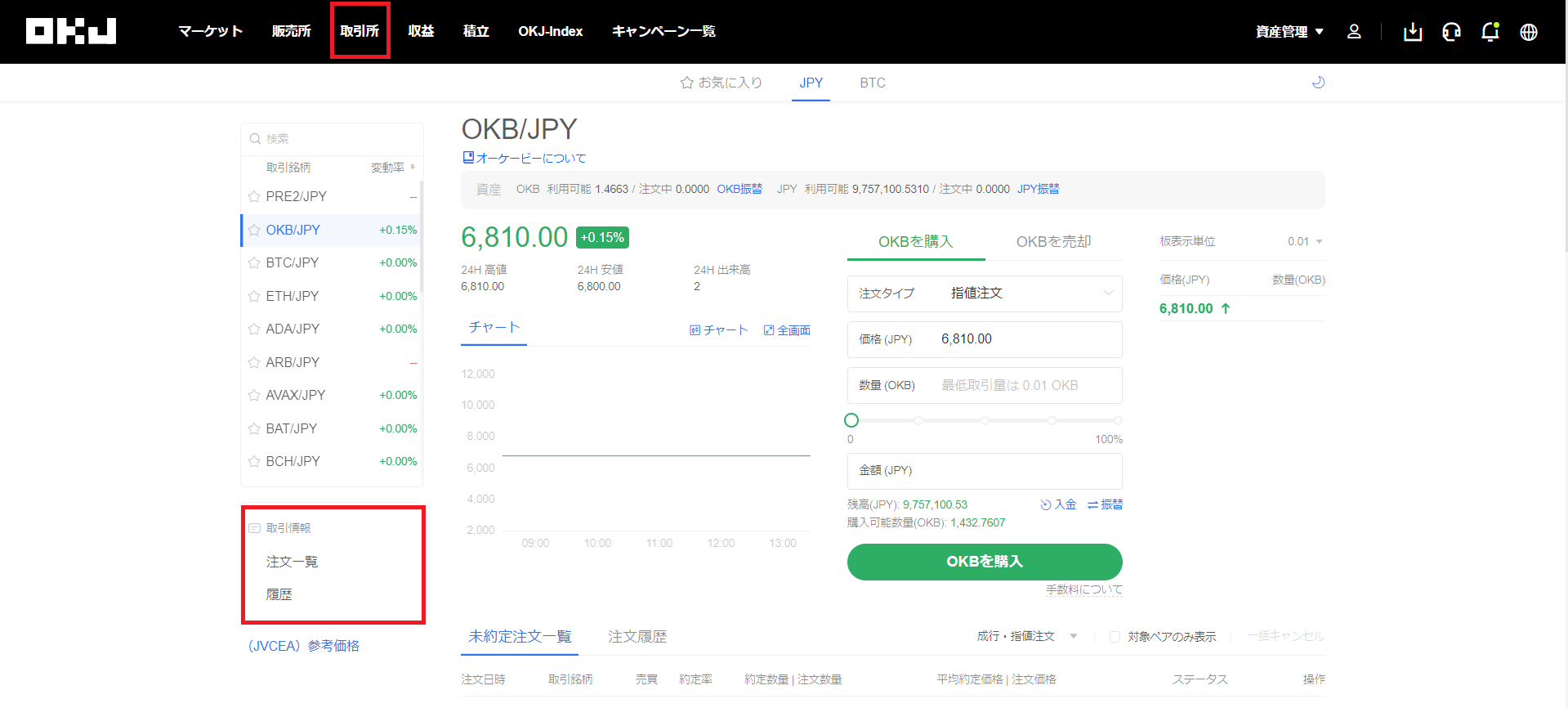Toggle dark mode moon icon
The width and height of the screenshot is (1568, 708).
(x=1318, y=83)
